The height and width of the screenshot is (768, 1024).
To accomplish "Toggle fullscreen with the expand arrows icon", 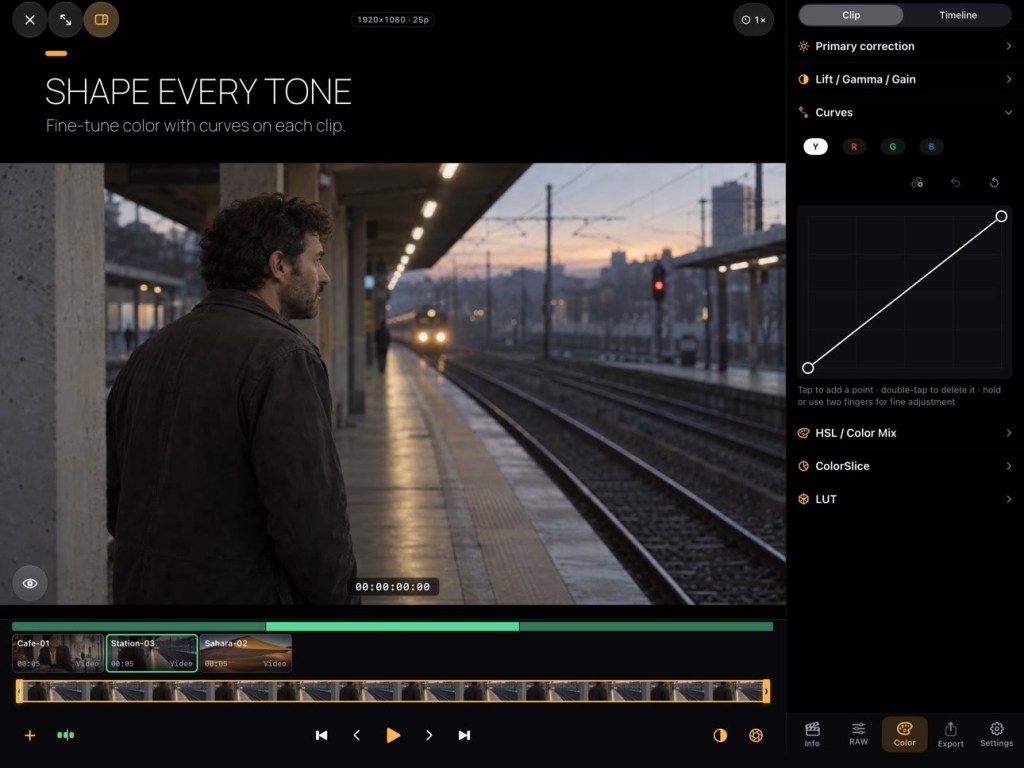I will (x=65, y=20).
